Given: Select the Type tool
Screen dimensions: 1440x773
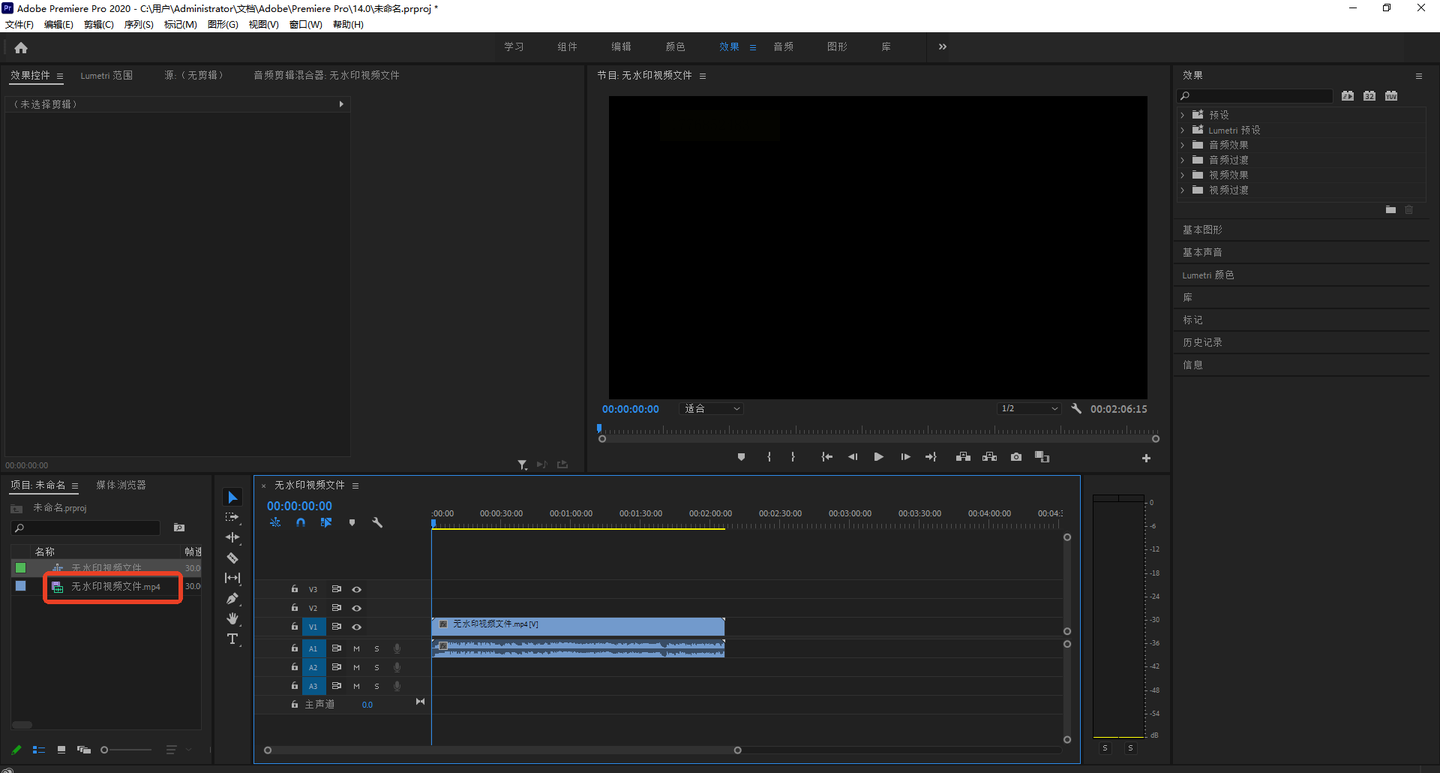Looking at the screenshot, I should tap(232, 639).
